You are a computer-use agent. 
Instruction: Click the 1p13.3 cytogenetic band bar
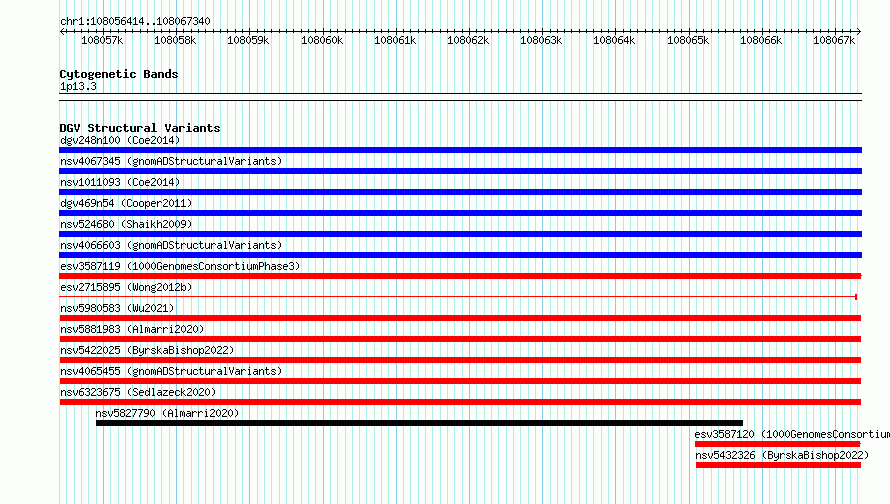coord(460,97)
